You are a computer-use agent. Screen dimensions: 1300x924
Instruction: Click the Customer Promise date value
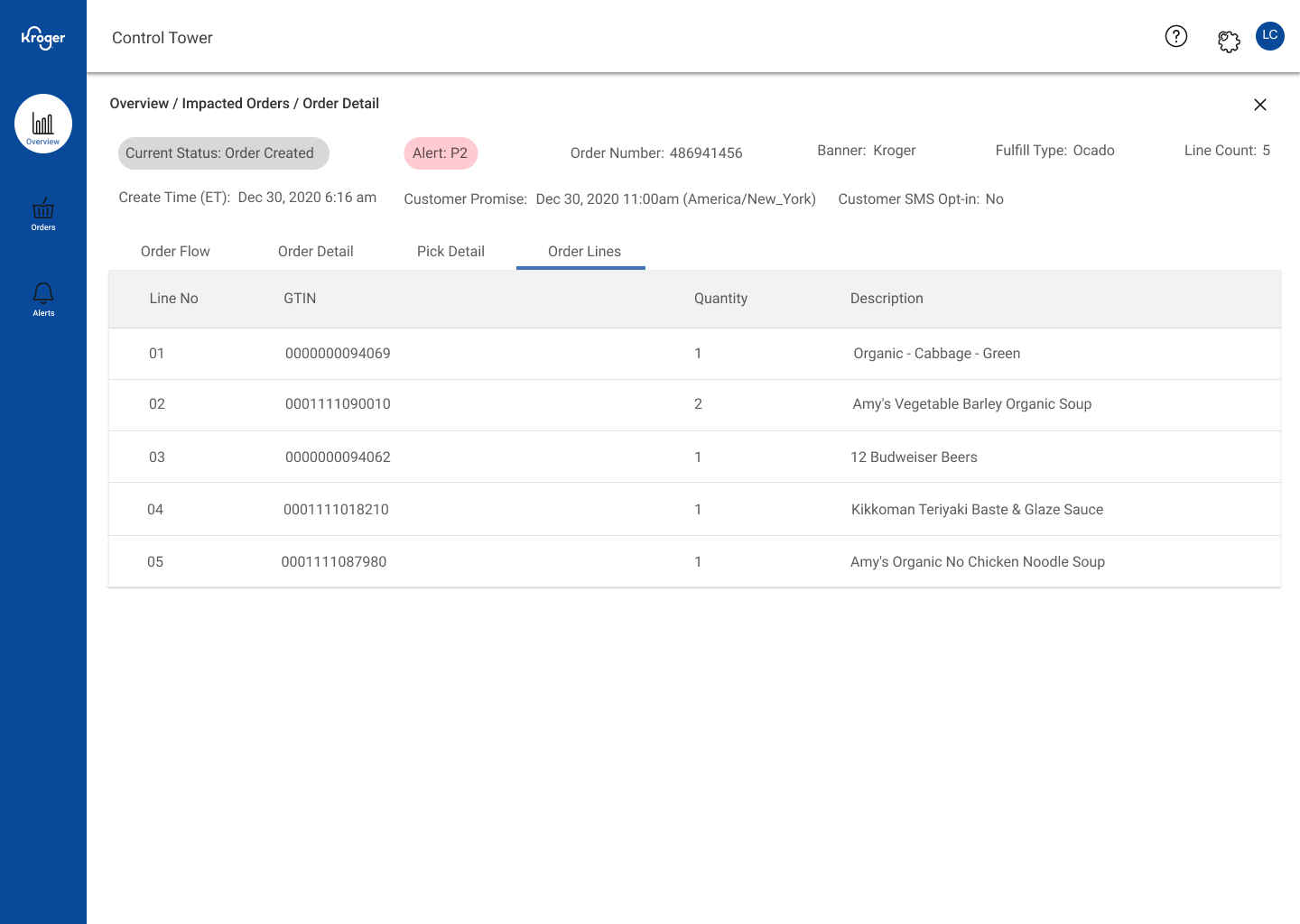tap(676, 199)
